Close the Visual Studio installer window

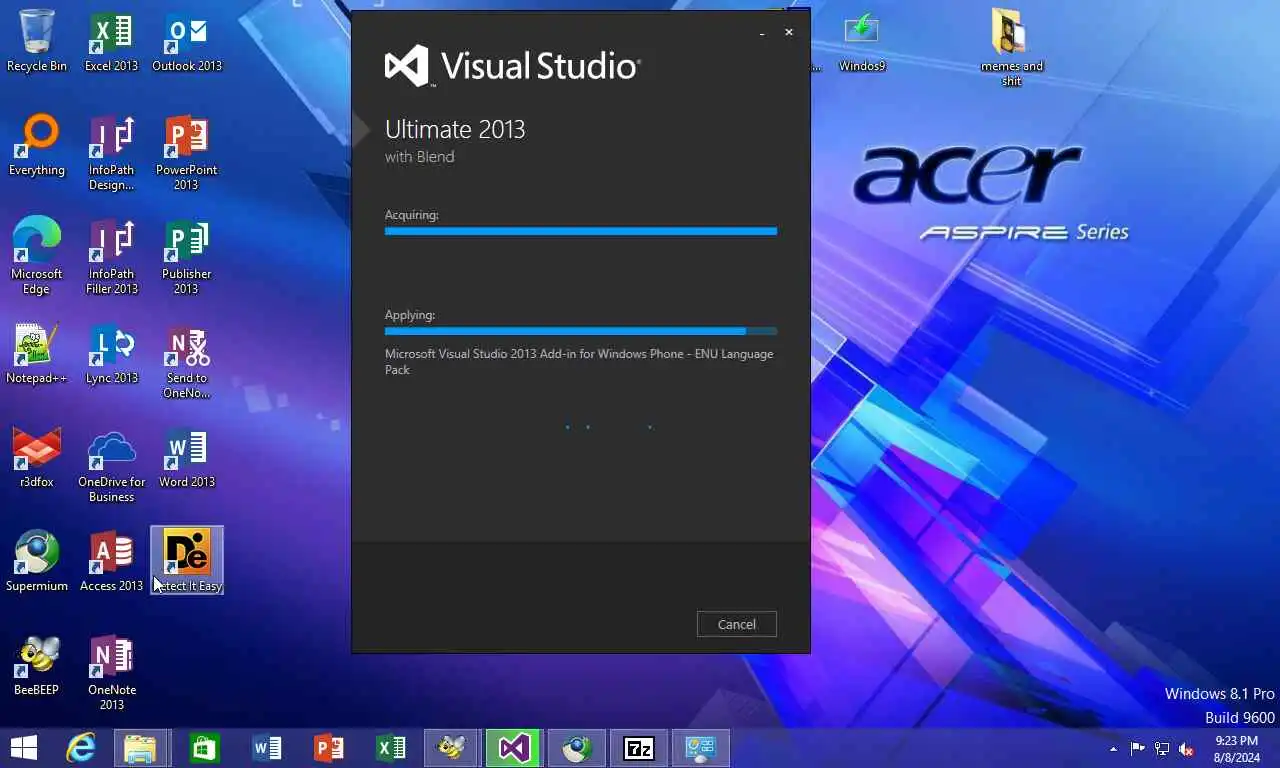789,32
